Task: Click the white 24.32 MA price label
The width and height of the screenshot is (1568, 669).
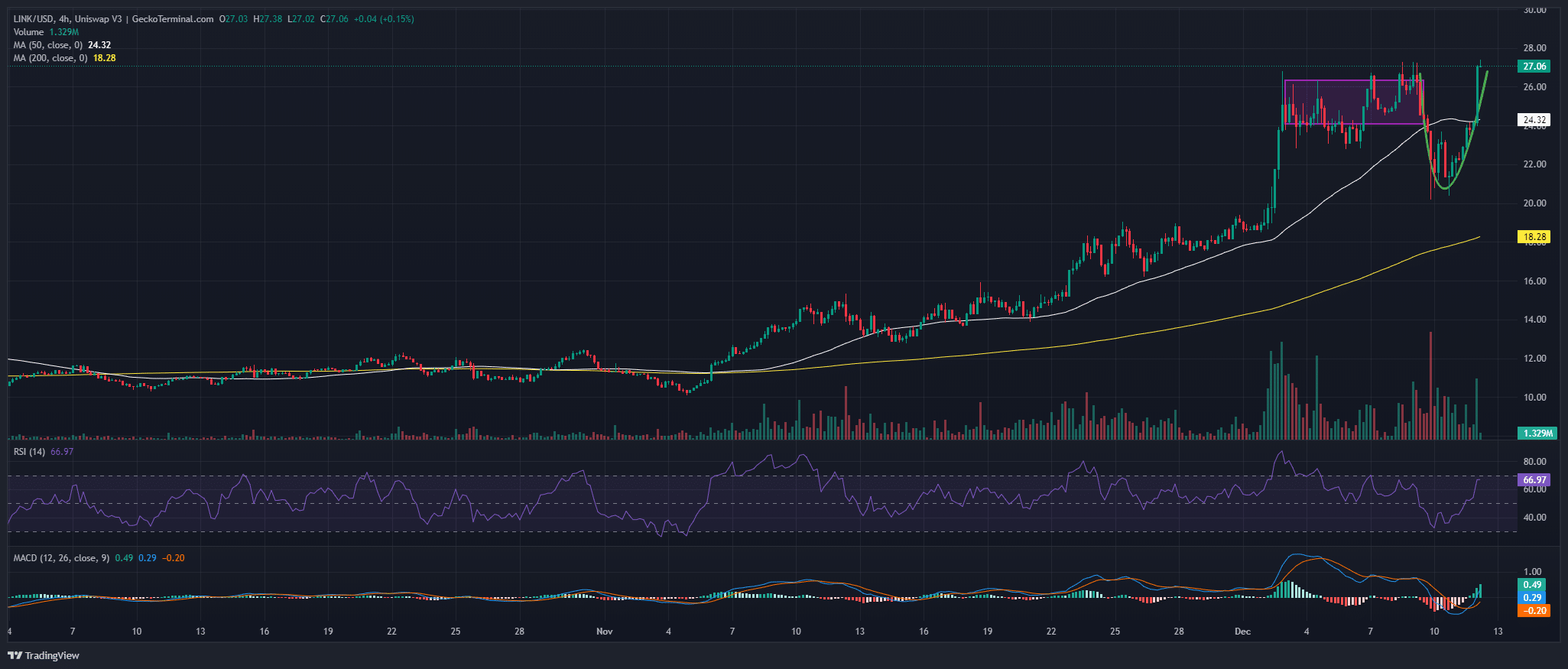Action: click(x=1534, y=120)
